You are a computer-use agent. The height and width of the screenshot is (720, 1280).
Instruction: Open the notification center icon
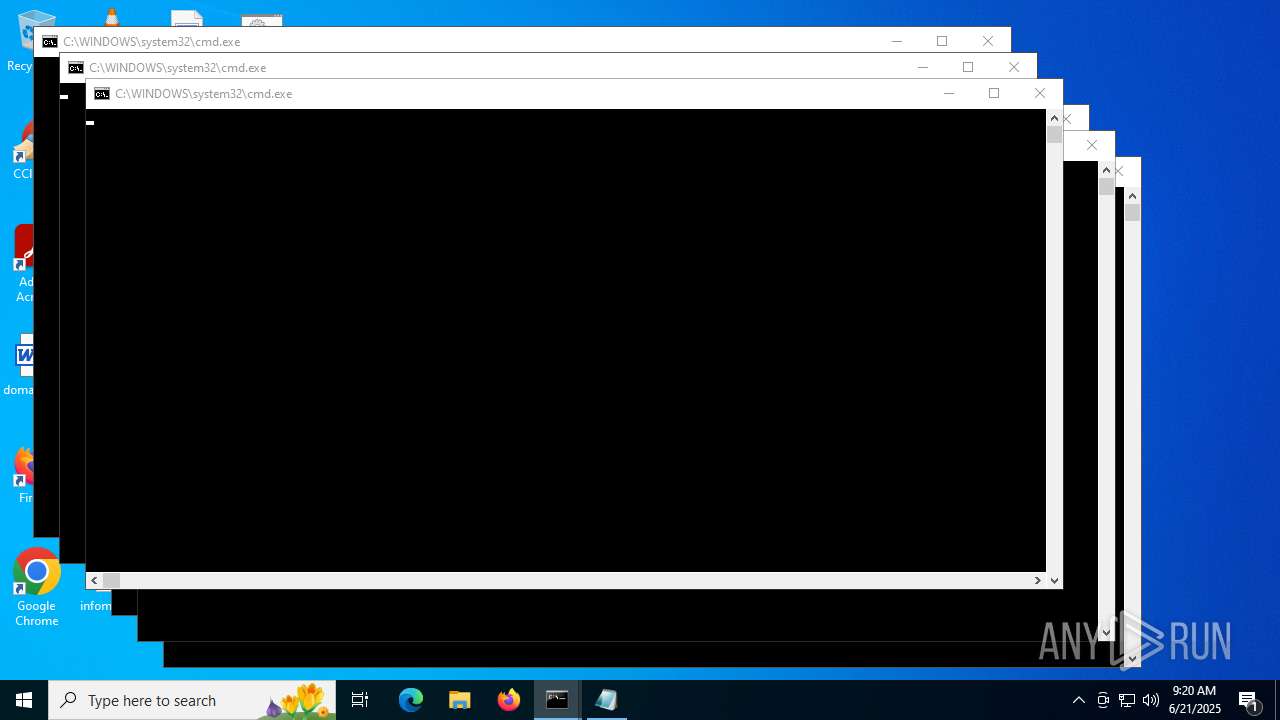pyautogui.click(x=1249, y=700)
